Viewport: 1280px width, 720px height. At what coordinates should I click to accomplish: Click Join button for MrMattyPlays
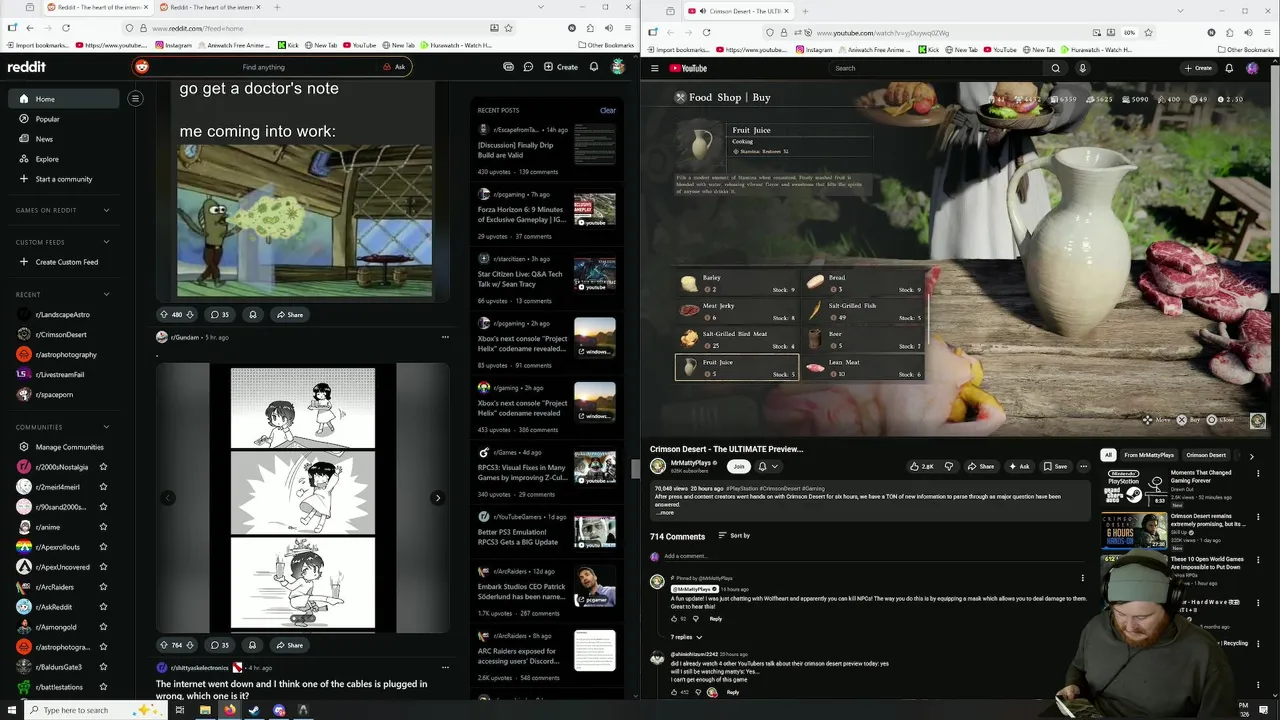coord(739,466)
